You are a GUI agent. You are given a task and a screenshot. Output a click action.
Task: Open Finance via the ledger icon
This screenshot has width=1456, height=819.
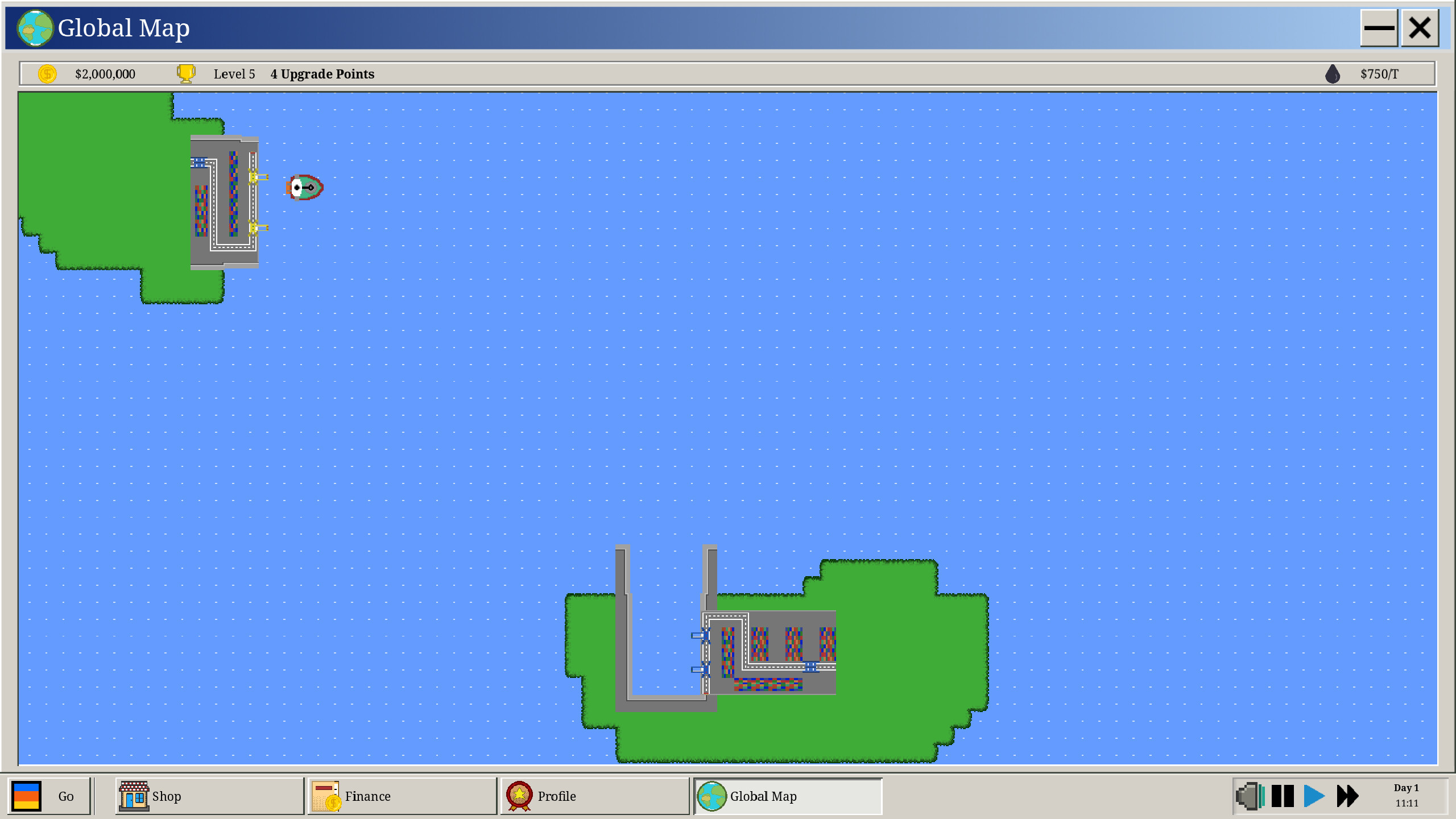coord(328,796)
